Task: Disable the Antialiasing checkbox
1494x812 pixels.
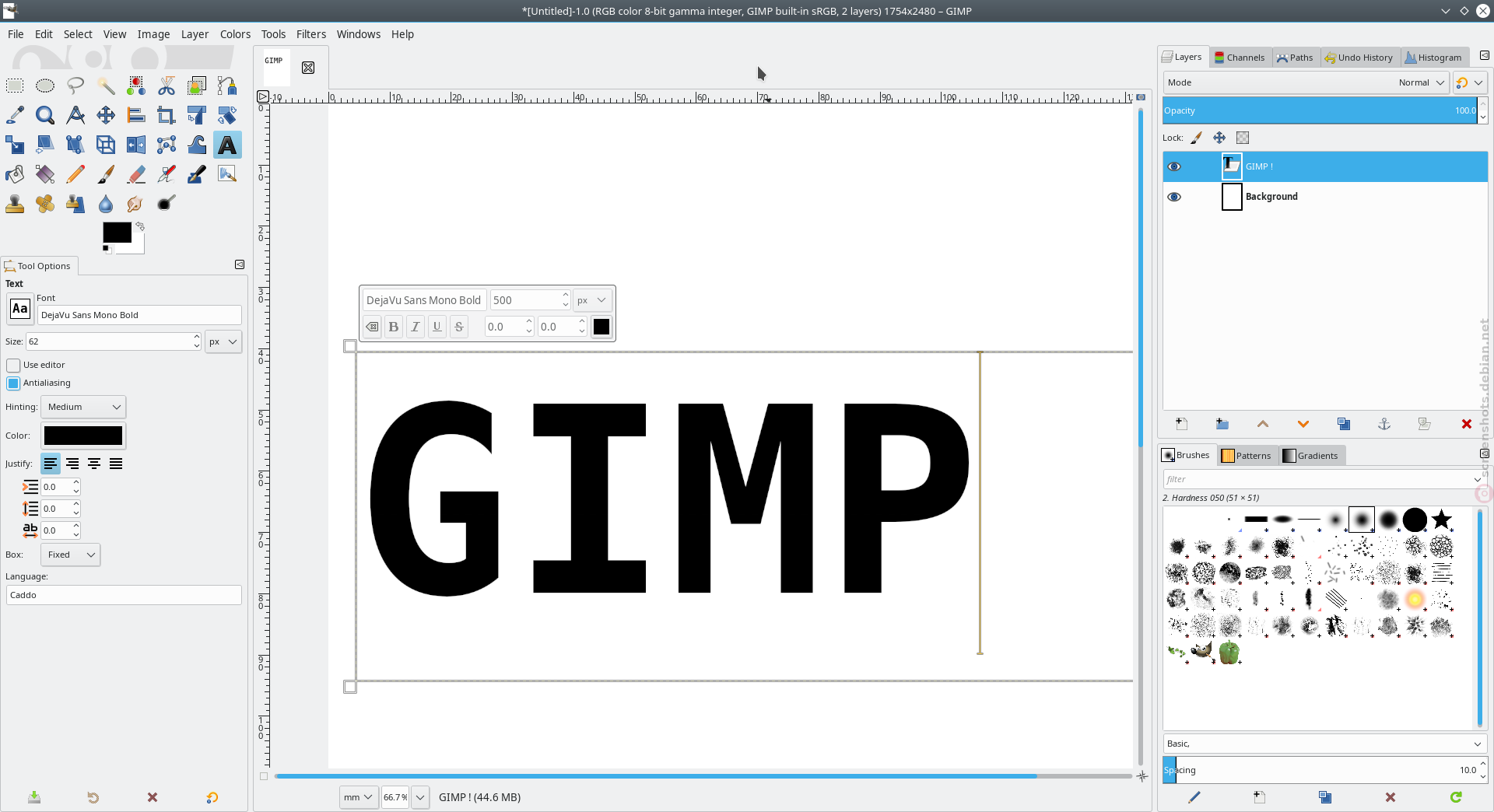Action: tap(13, 383)
